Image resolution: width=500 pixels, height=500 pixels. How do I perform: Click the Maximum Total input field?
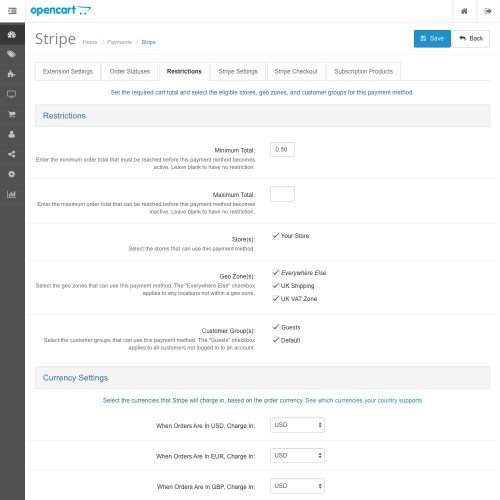[282, 194]
